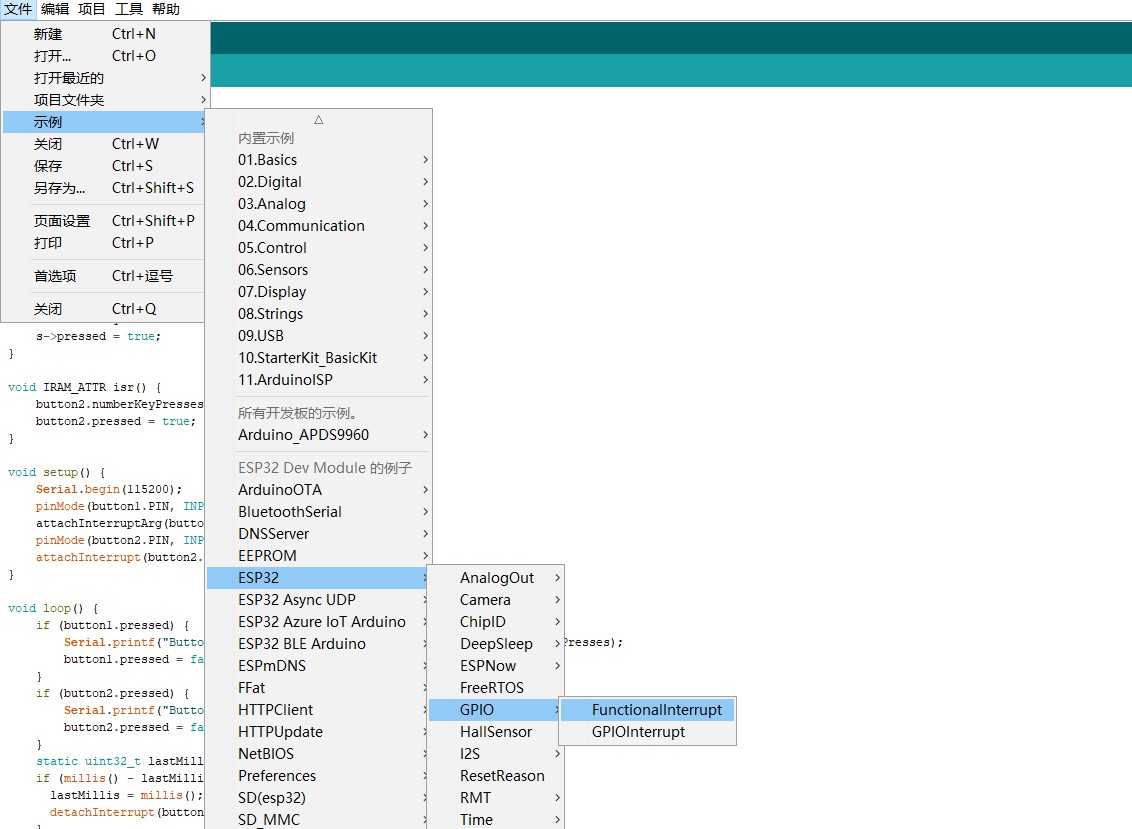
Task: Open the ESPmDNS examples submenu
Action: click(318, 666)
